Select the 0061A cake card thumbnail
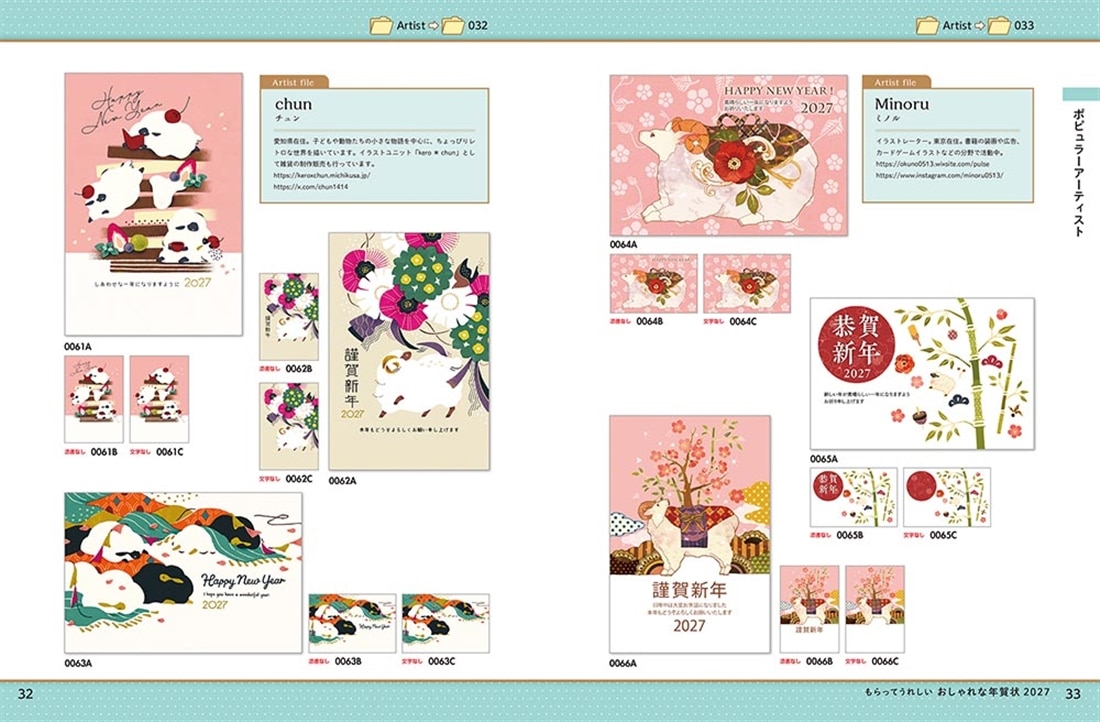This screenshot has height=722, width=1100. point(154,204)
